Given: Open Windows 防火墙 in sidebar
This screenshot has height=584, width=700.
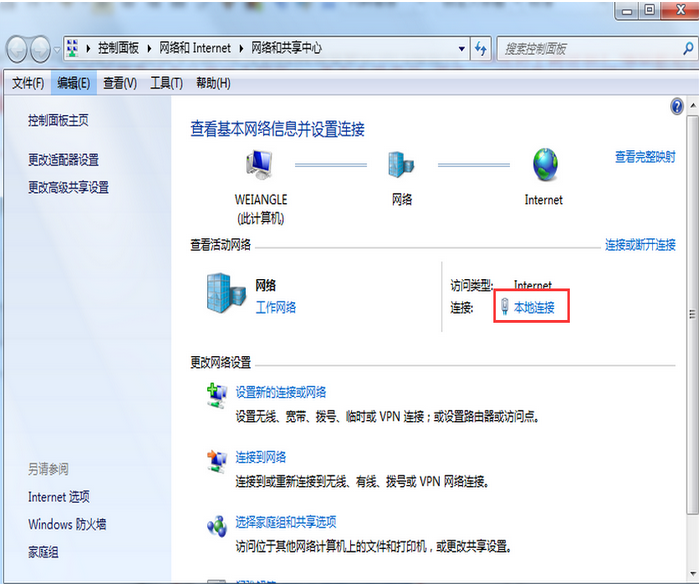Looking at the screenshot, I should coord(67,524).
